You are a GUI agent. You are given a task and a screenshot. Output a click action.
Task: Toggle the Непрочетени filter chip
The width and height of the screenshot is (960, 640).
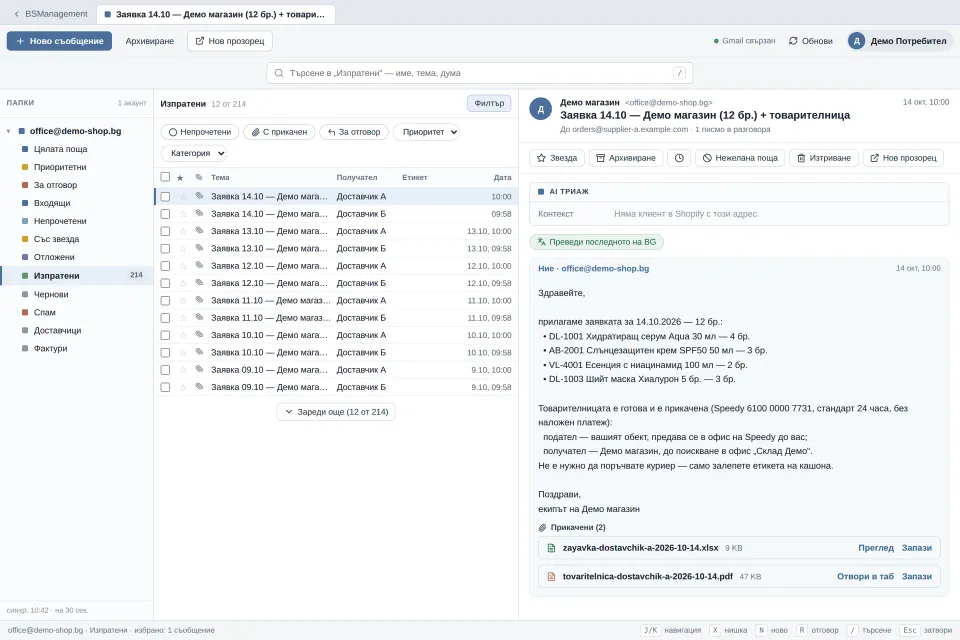coord(200,132)
